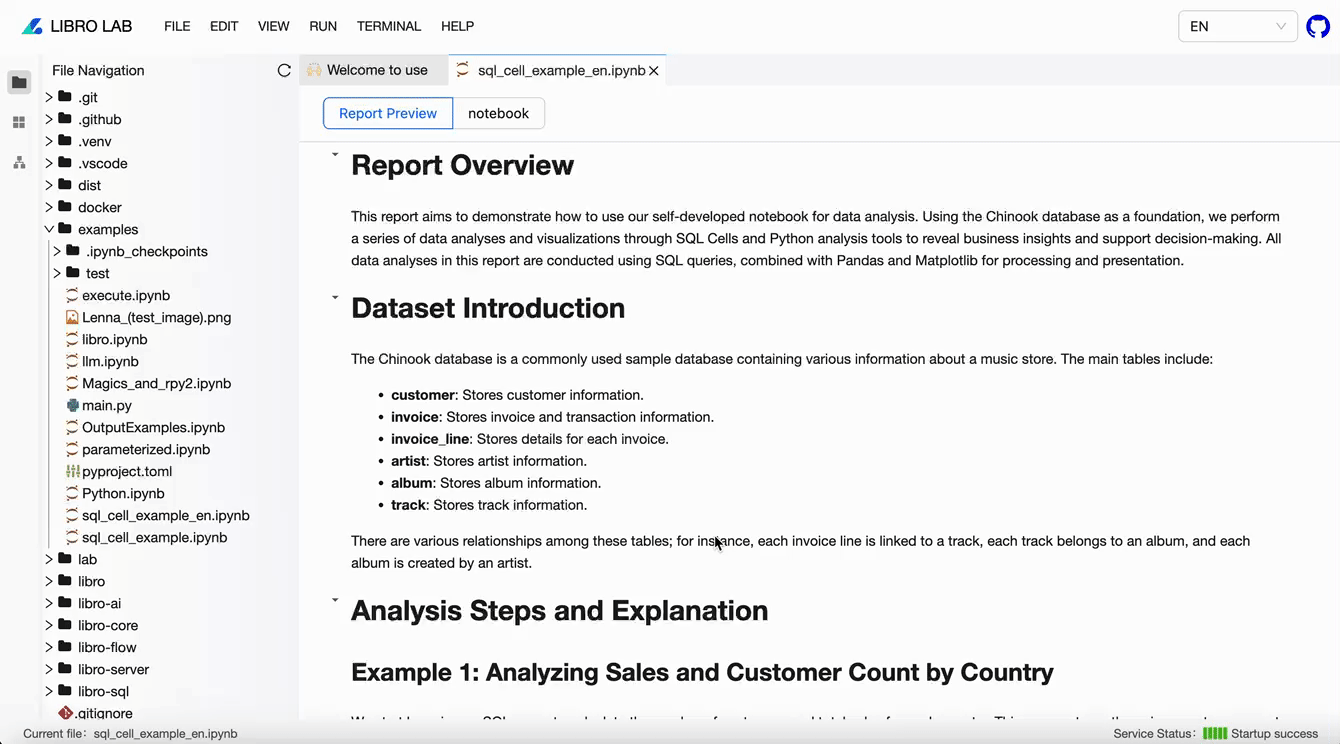Open the HELP menu
The image size is (1340, 744).
tap(458, 26)
